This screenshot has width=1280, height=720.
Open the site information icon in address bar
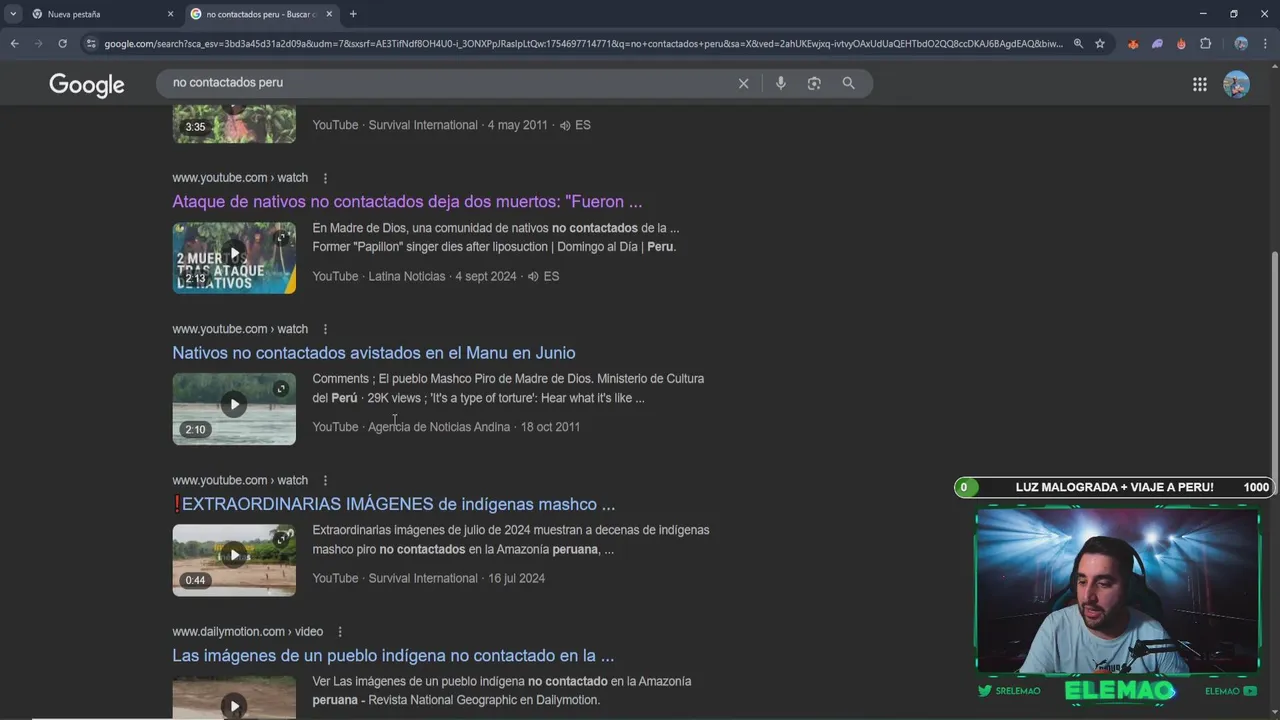click(91, 44)
